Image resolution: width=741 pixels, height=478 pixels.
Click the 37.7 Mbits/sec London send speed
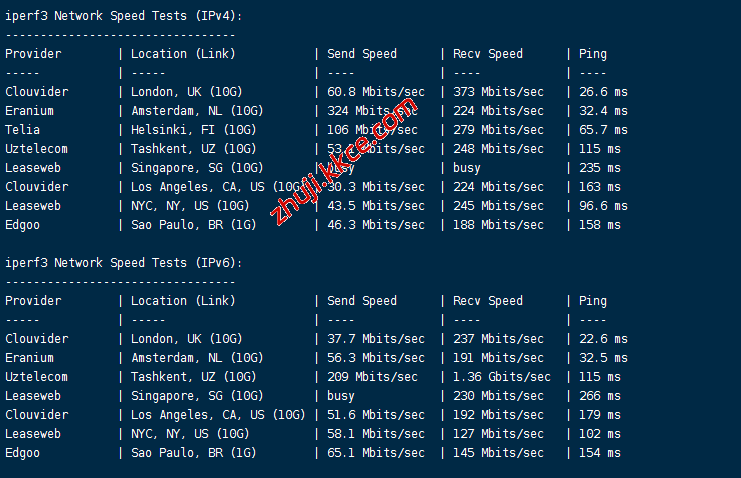click(376, 339)
